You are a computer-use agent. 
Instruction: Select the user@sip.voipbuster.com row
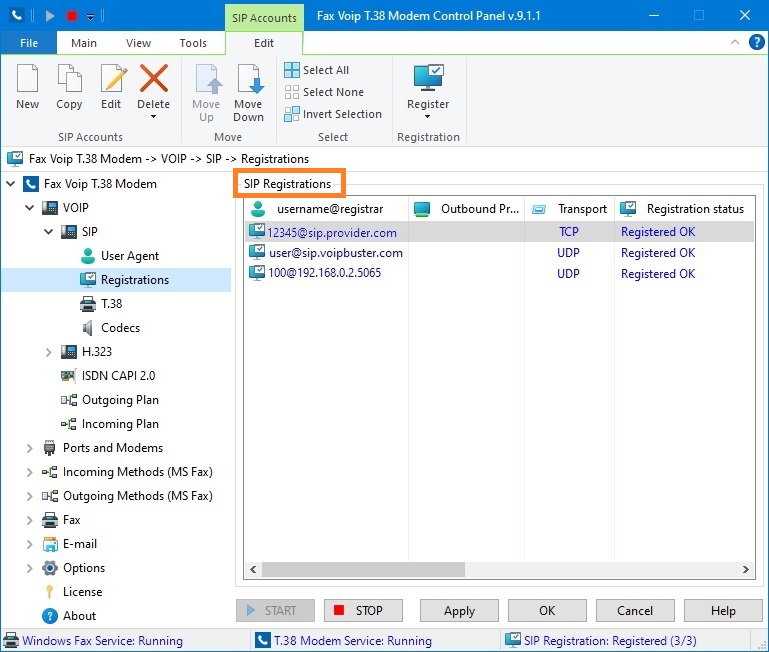coord(499,253)
